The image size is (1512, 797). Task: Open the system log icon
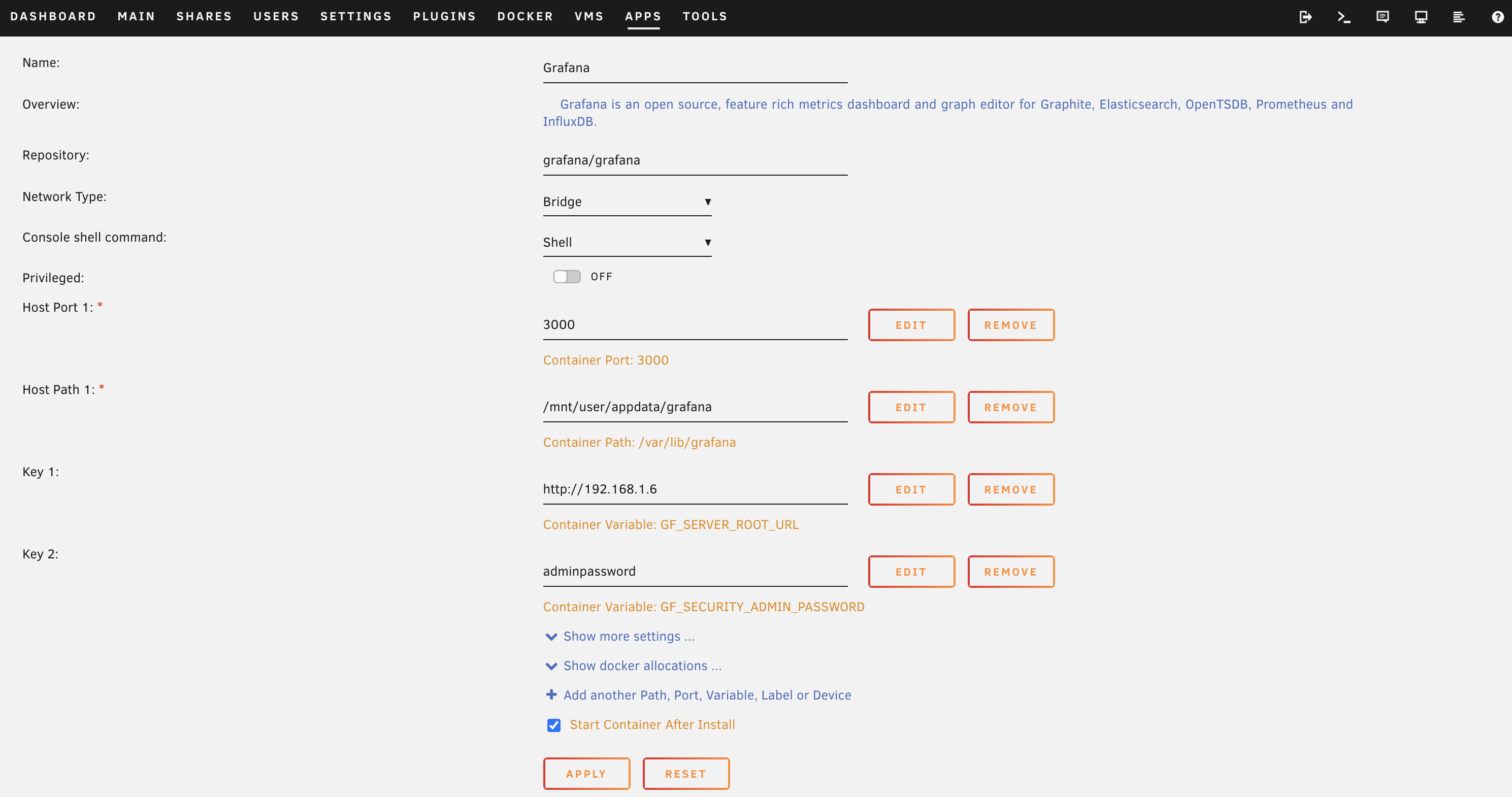pos(1459,17)
